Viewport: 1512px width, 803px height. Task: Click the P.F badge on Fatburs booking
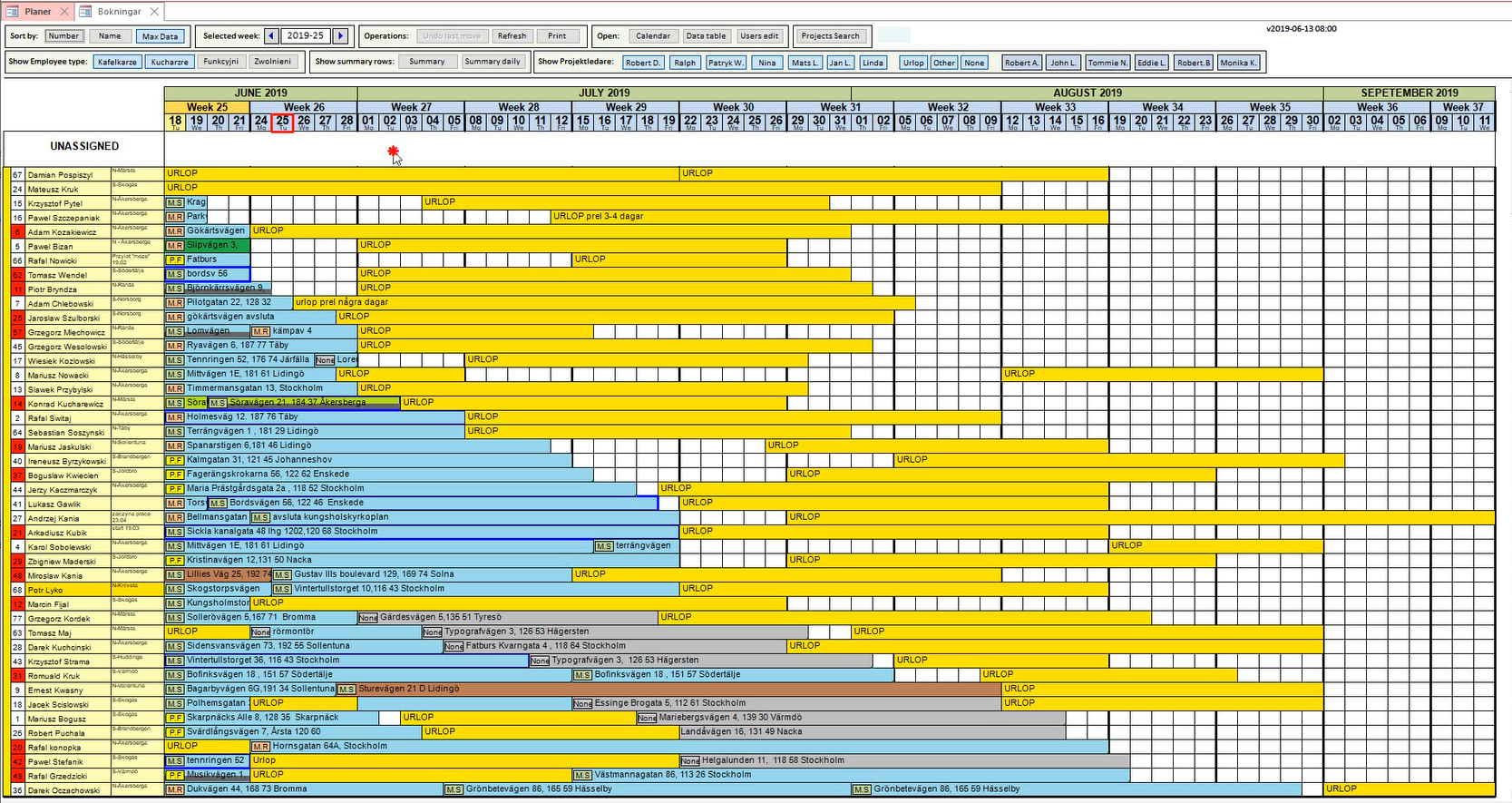(174, 260)
